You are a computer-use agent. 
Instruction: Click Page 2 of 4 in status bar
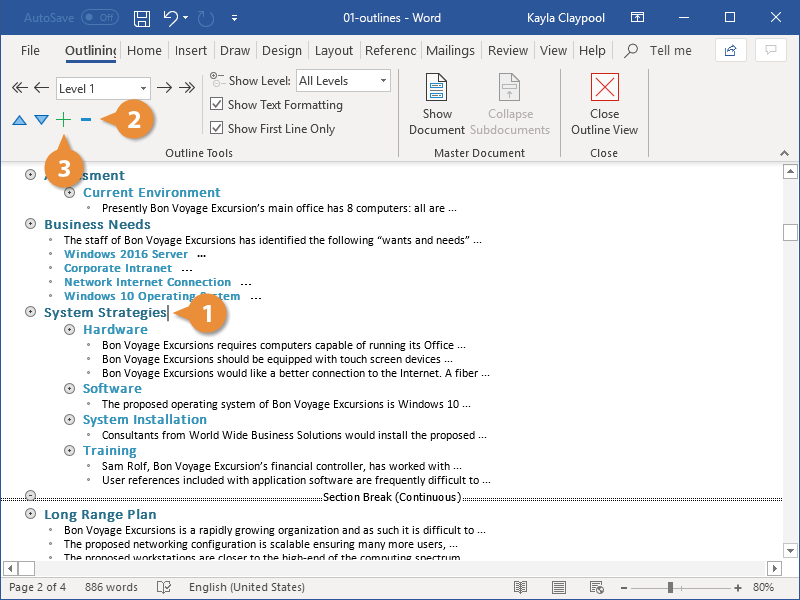pyautogui.click(x=37, y=587)
